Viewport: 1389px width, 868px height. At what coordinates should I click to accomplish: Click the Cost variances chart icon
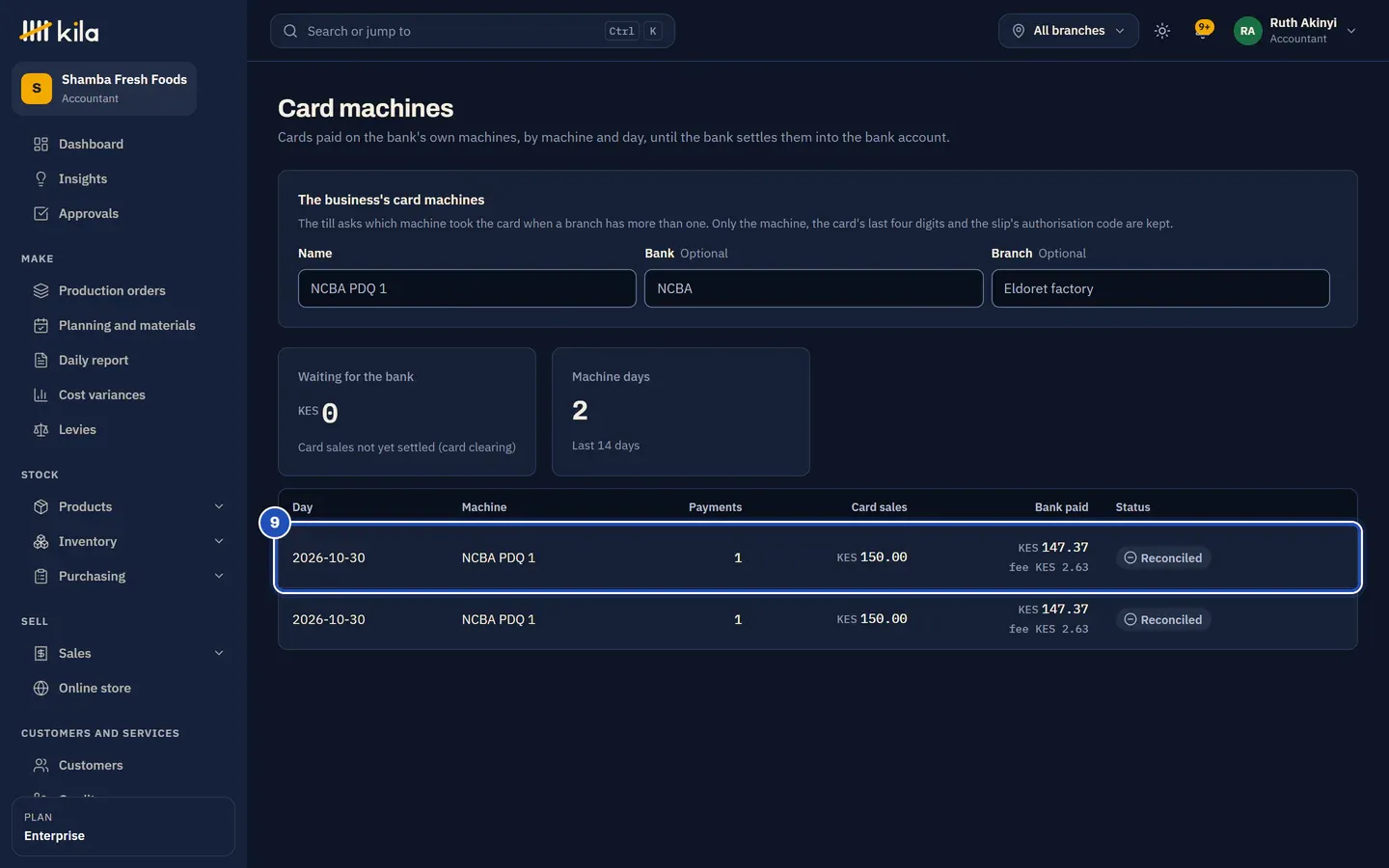(x=41, y=394)
